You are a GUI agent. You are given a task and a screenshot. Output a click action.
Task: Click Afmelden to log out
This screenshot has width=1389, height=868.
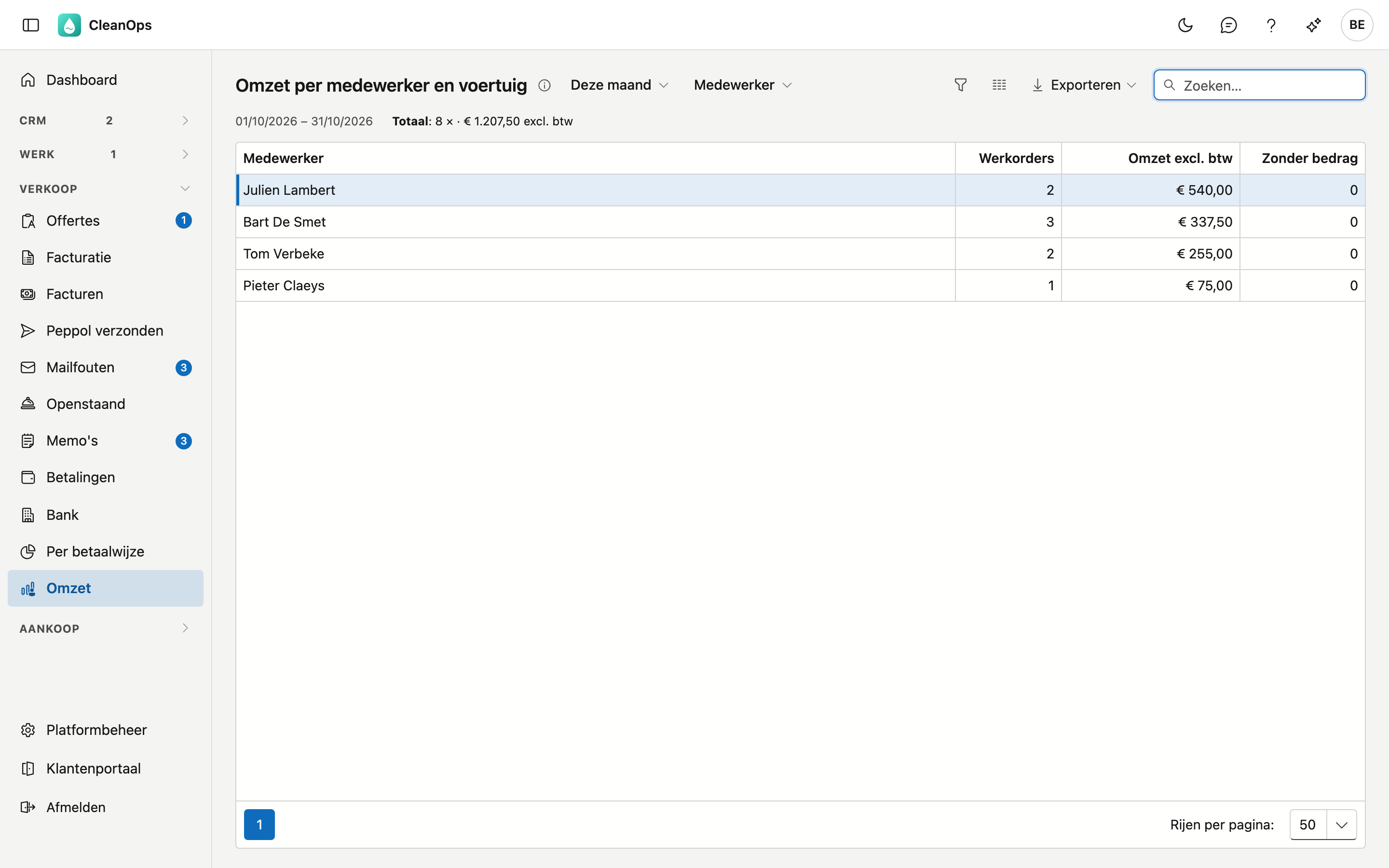point(106,807)
